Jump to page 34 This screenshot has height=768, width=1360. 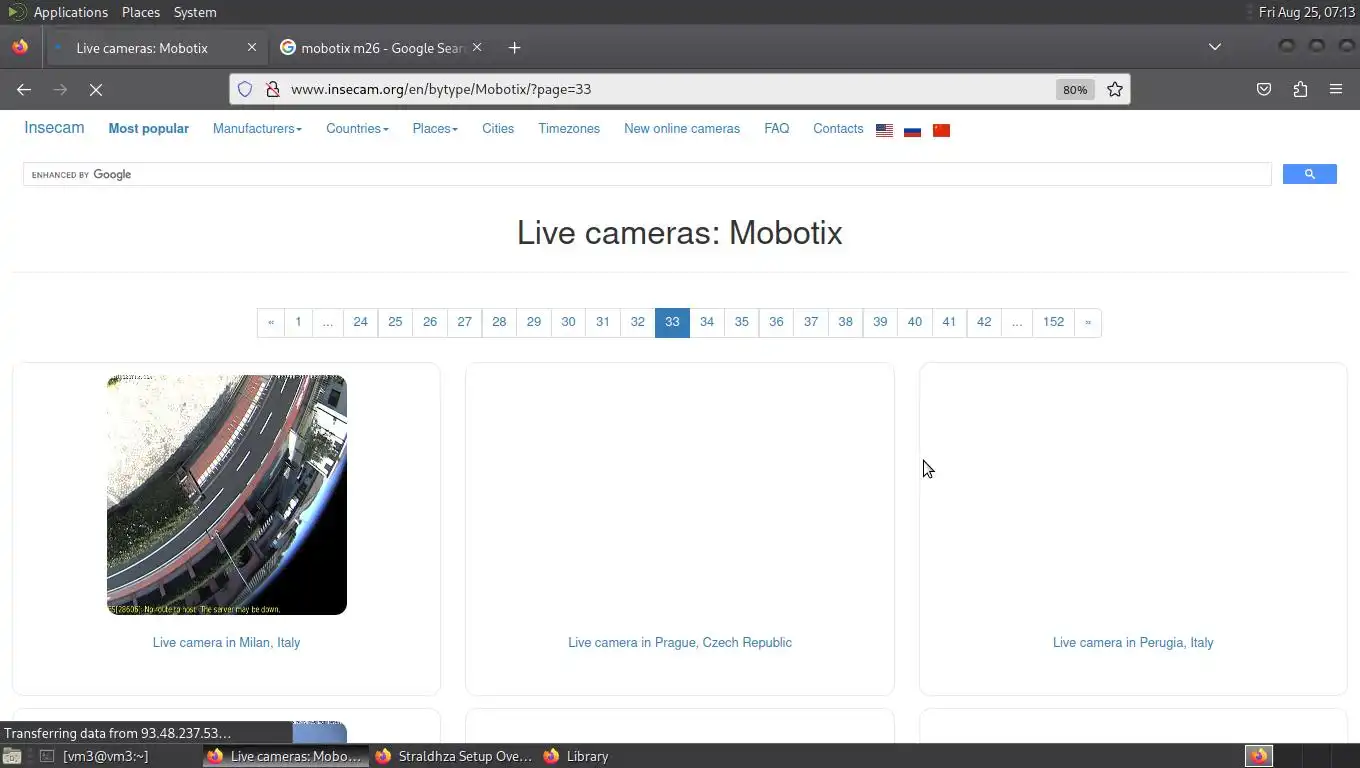click(x=707, y=322)
